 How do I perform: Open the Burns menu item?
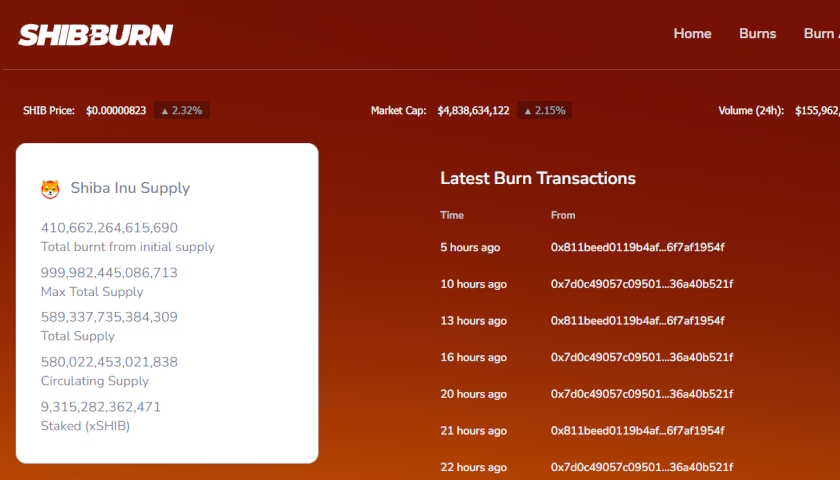pyautogui.click(x=758, y=33)
